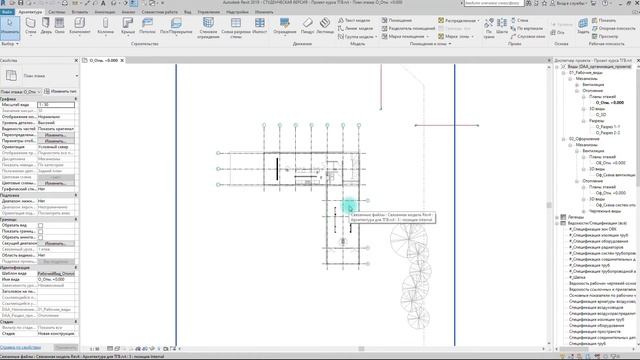Image resolution: width=640 pixels, height=360 pixels.
Task: Click Шахта (Shaft) opening tool
Action: tap(502, 26)
